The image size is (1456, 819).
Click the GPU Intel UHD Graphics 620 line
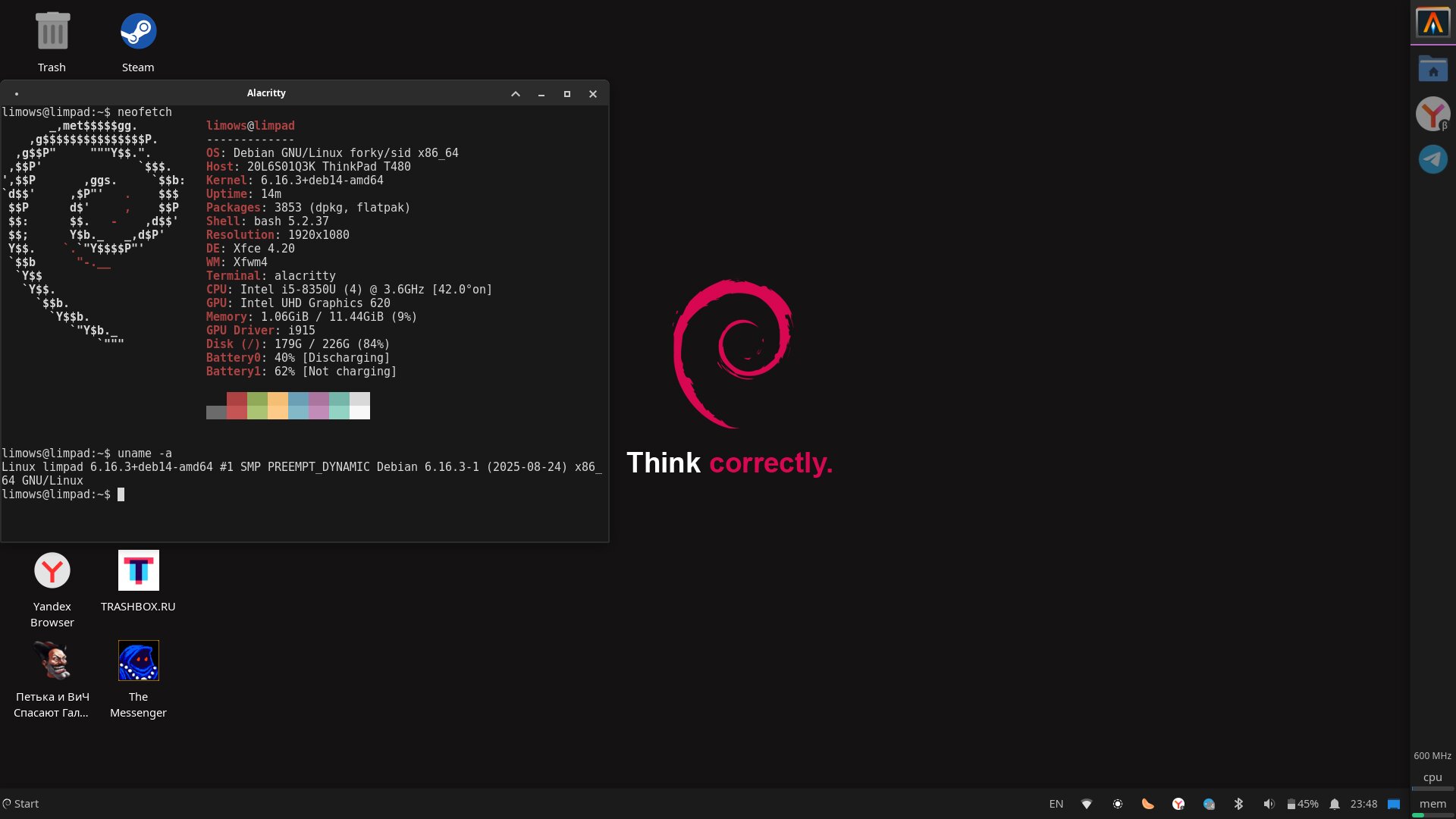pos(298,303)
